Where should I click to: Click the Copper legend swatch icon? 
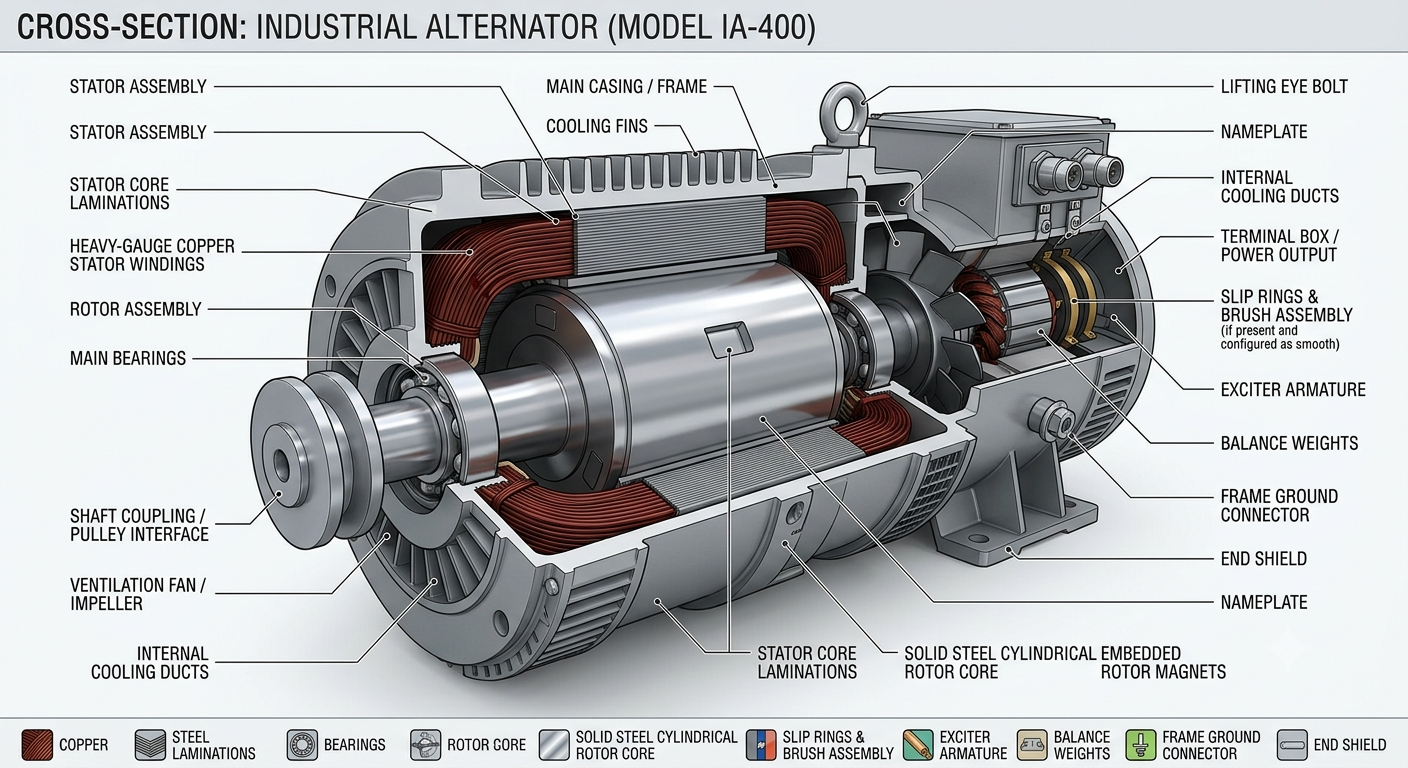[x=37, y=745]
